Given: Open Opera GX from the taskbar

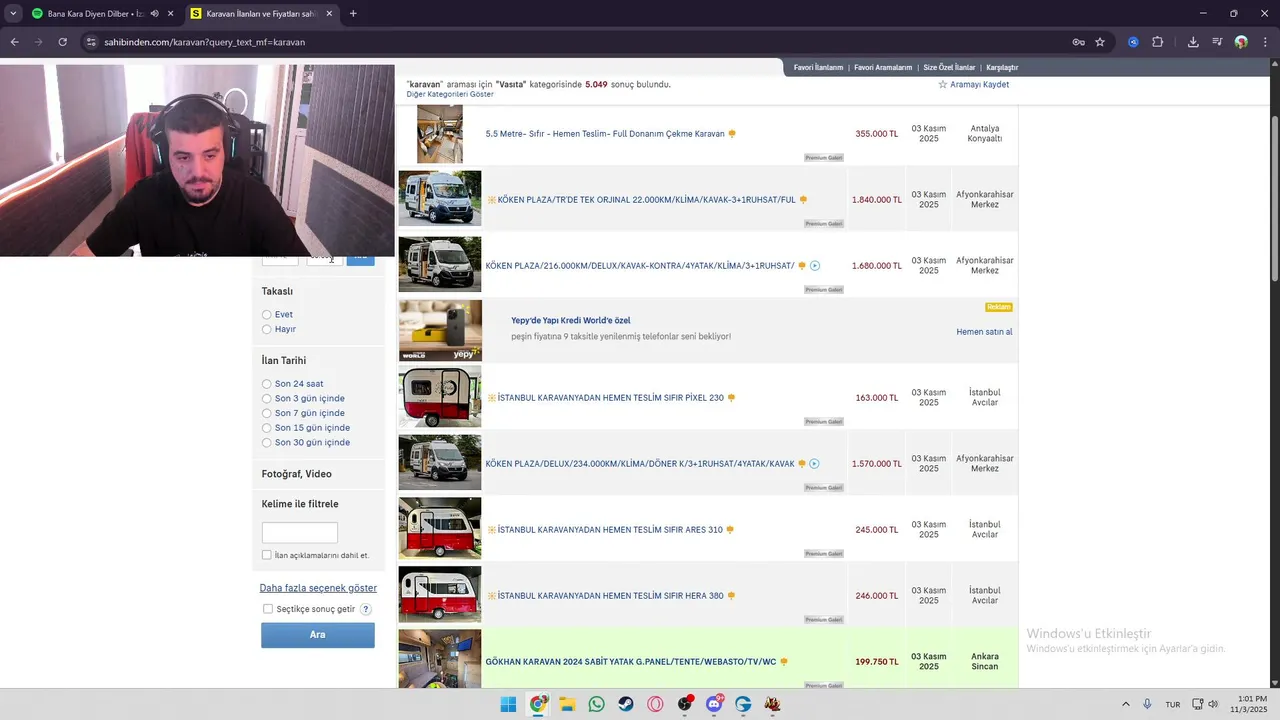Looking at the screenshot, I should pos(655,704).
